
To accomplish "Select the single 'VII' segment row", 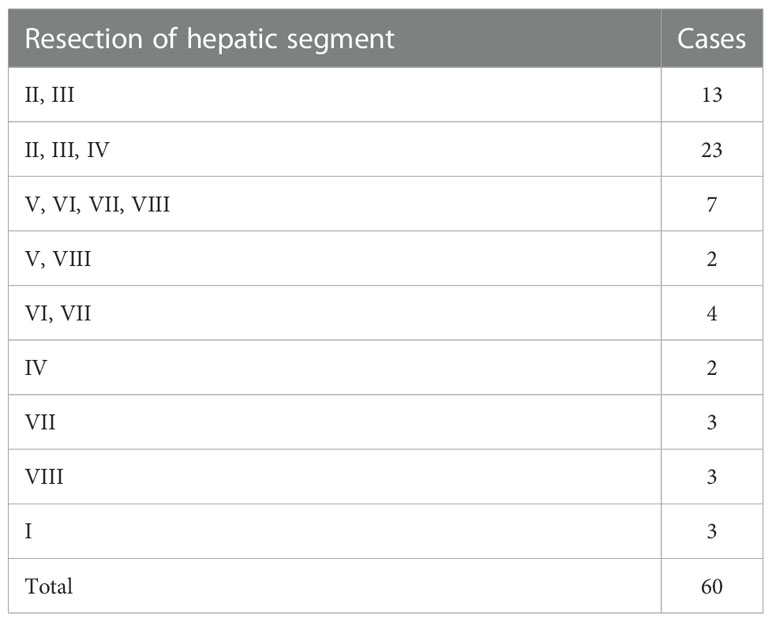I will 40,423.
